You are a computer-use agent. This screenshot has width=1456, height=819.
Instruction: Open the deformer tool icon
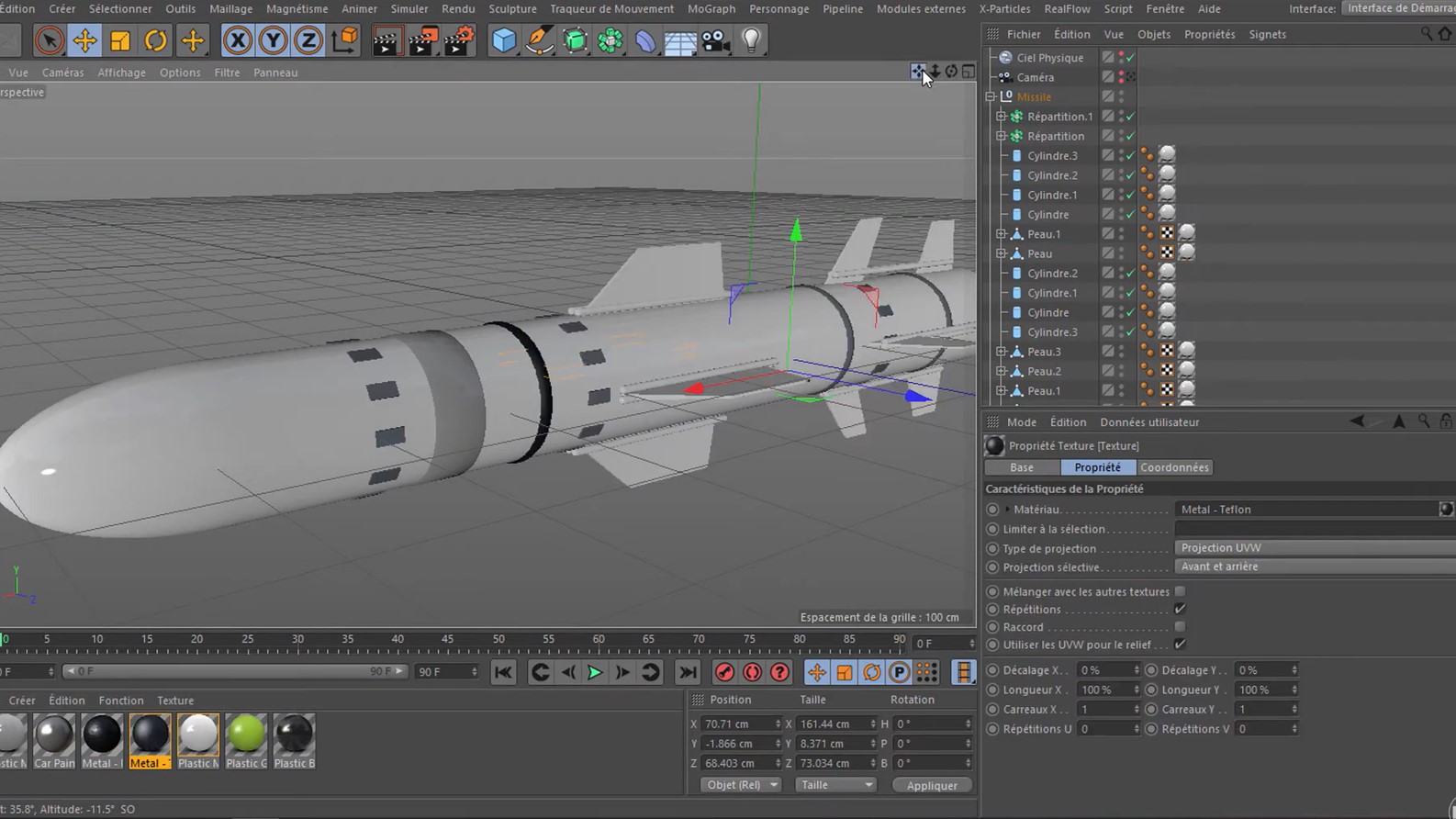tap(645, 40)
